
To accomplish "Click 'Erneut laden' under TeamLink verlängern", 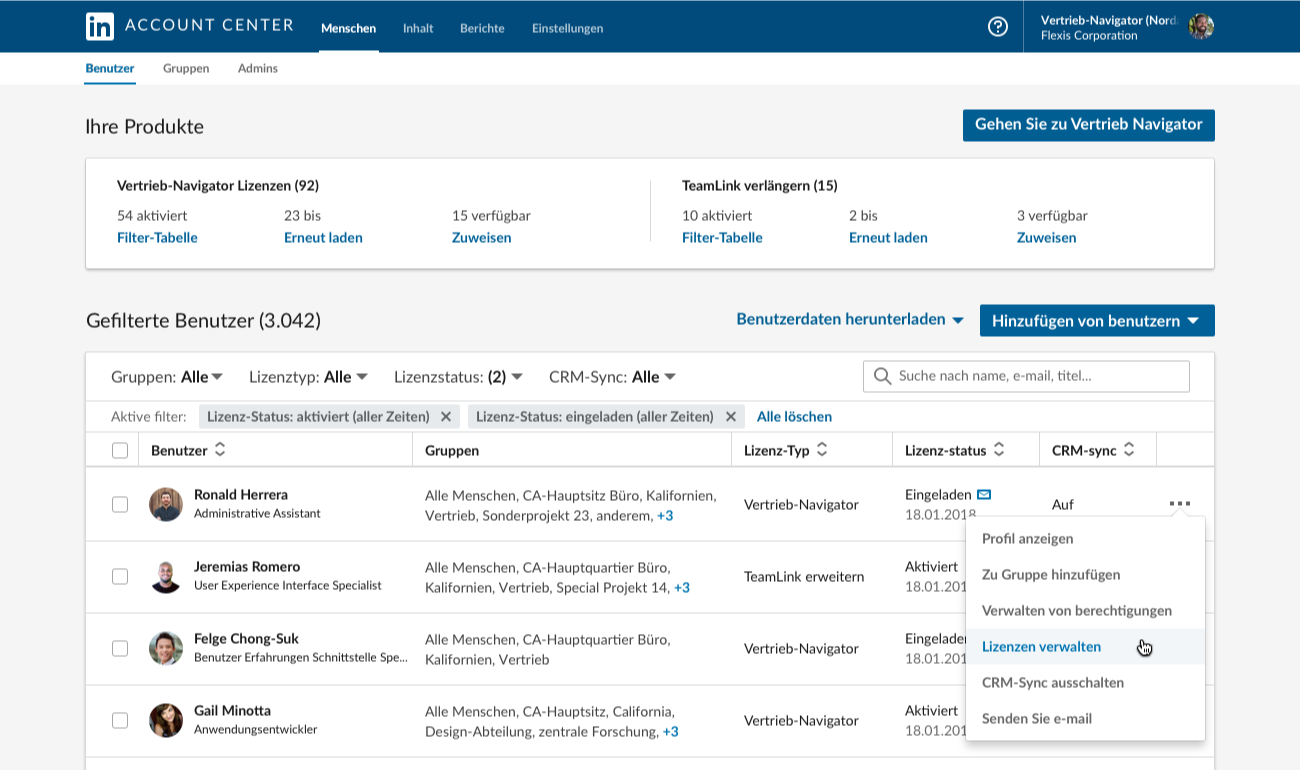I will tap(888, 238).
